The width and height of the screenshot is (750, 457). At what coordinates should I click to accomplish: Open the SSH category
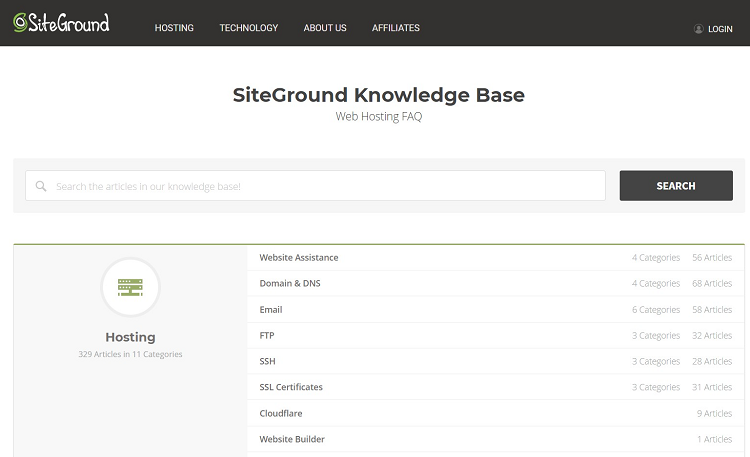pos(267,361)
